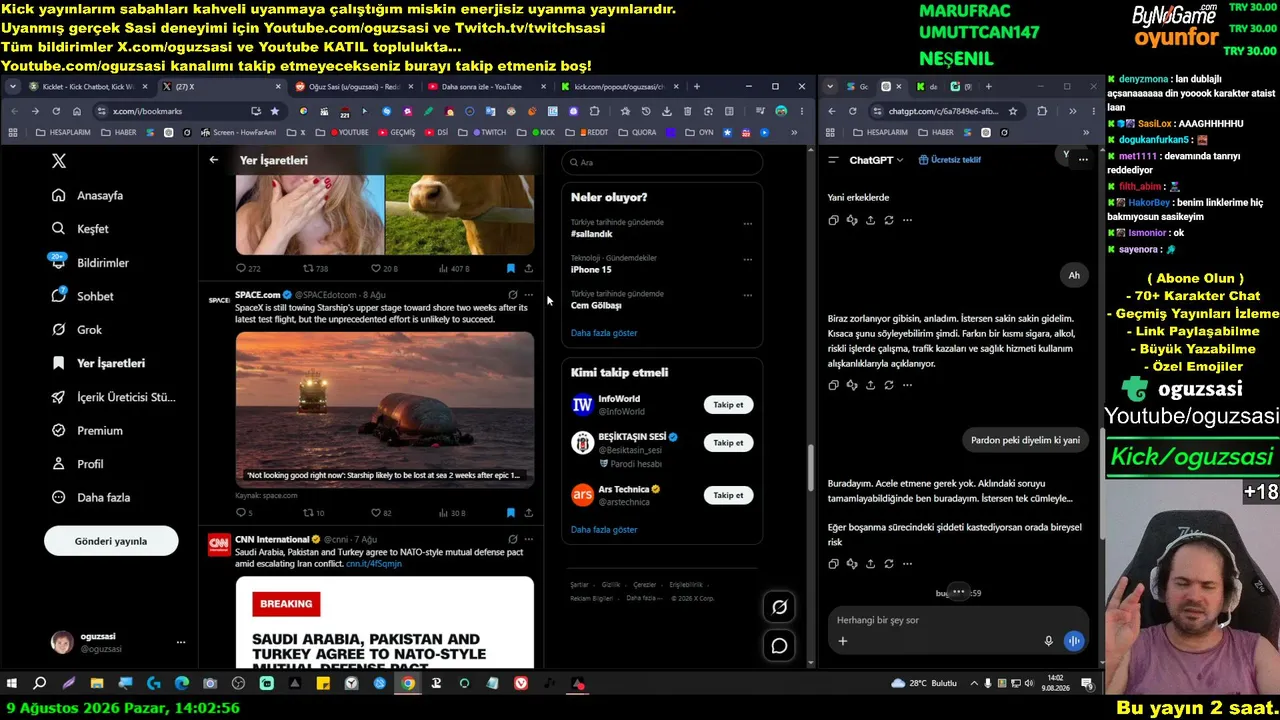Screen dimensions: 1280x720
Task: Open options for Cem Gölbaşı trend
Action: coord(747,295)
